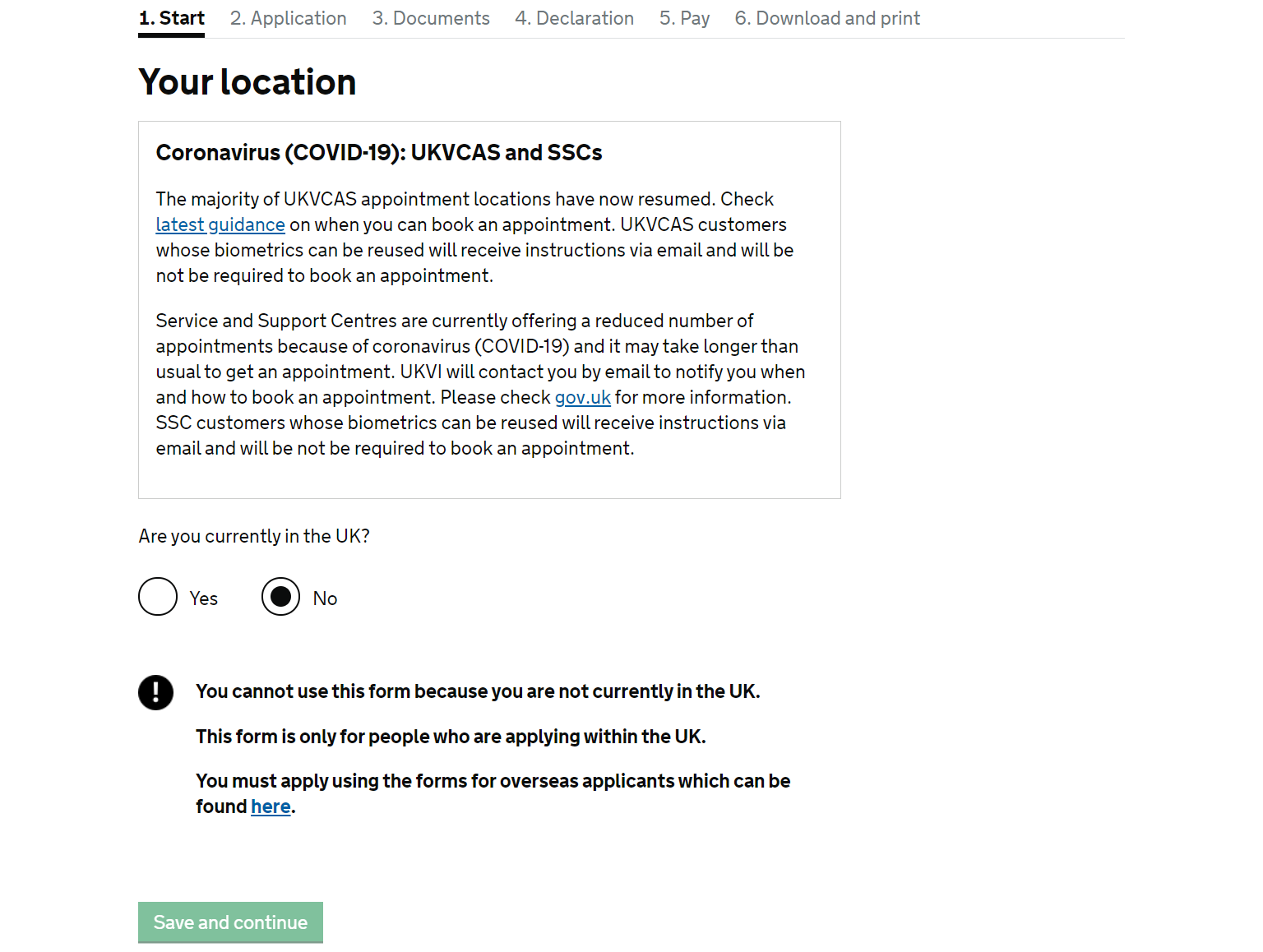Switch to the '3. Documents' step
This screenshot has height=952, width=1263.
pyautogui.click(x=431, y=18)
